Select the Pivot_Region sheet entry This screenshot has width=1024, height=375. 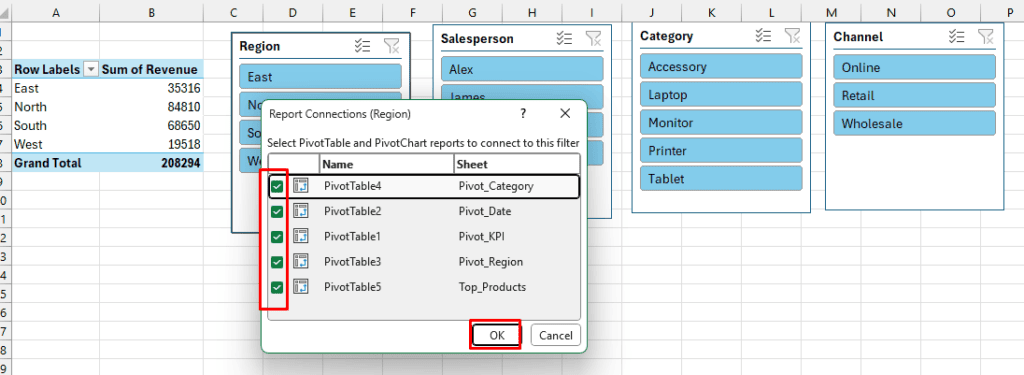pos(491,262)
